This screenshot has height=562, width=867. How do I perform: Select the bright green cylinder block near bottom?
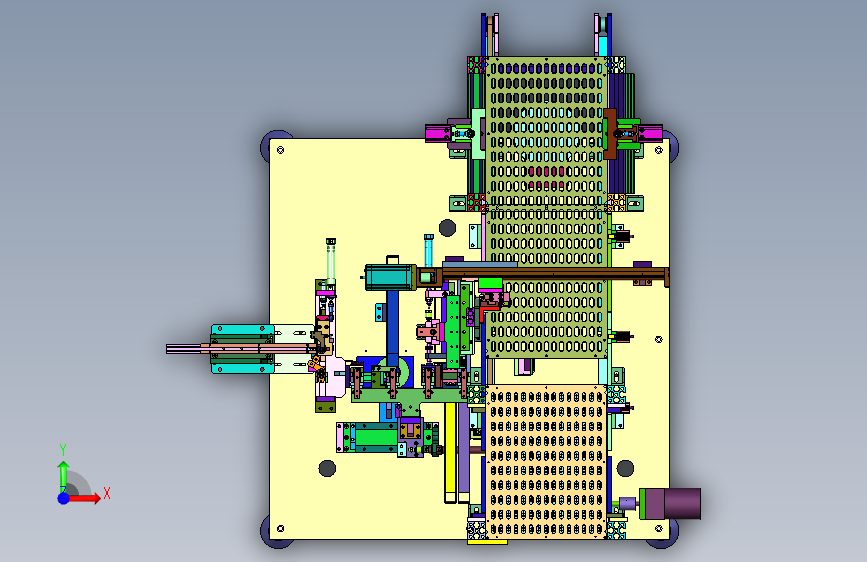pyautogui.click(x=375, y=438)
